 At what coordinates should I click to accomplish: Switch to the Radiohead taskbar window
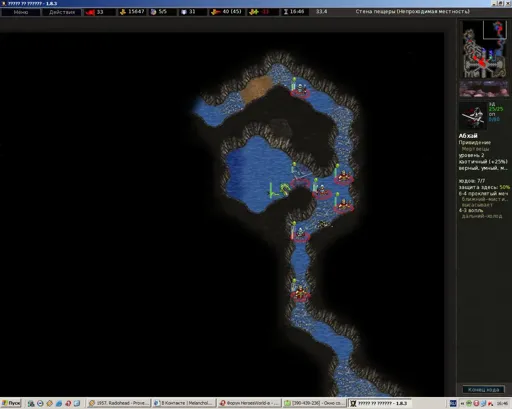coord(119,403)
